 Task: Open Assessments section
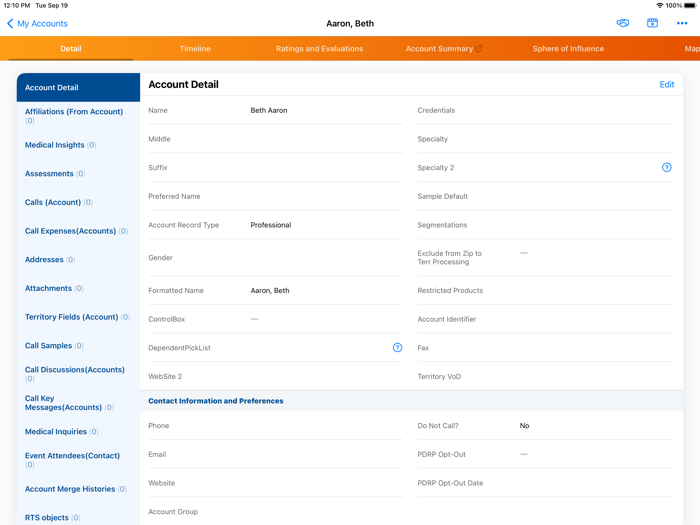tap(78, 174)
